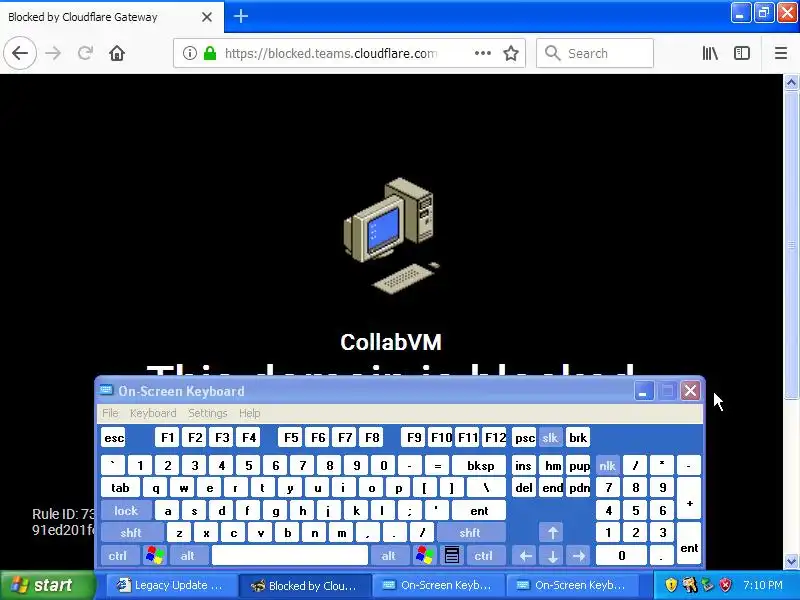Screen dimensions: 800x600
Task: Toggle the nlk num lock key
Action: pyautogui.click(x=607, y=466)
